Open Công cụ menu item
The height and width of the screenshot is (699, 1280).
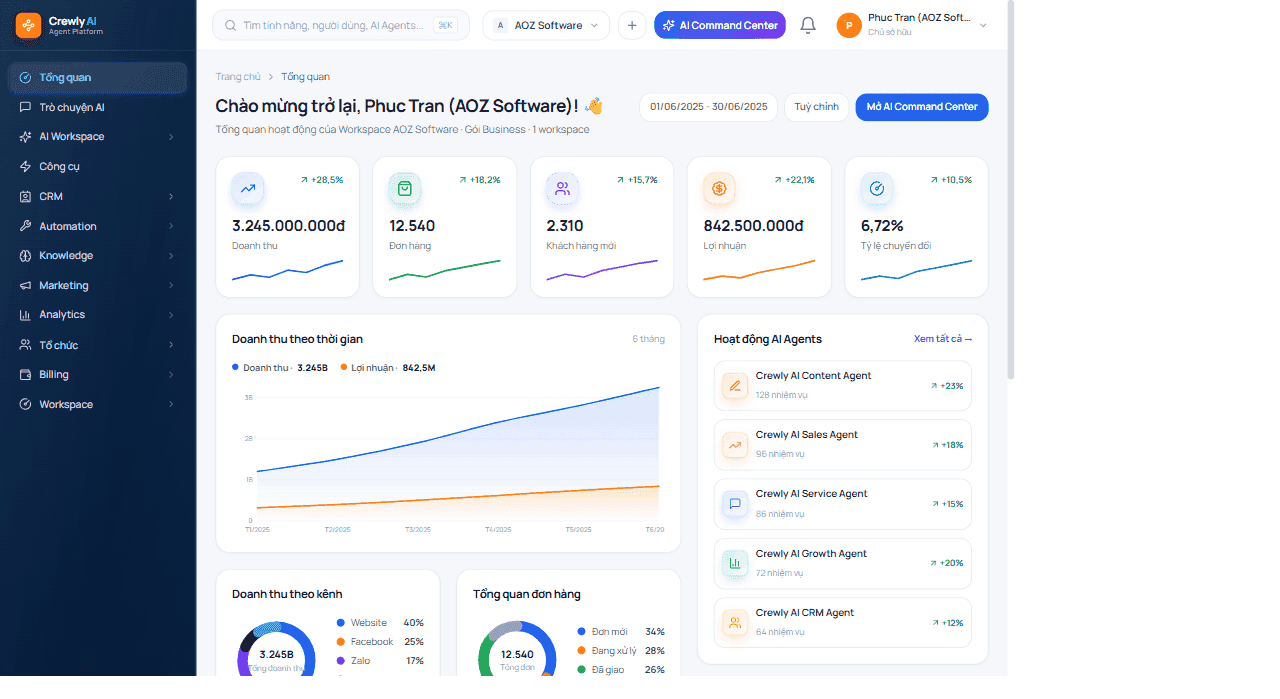pyautogui.click(x=97, y=167)
